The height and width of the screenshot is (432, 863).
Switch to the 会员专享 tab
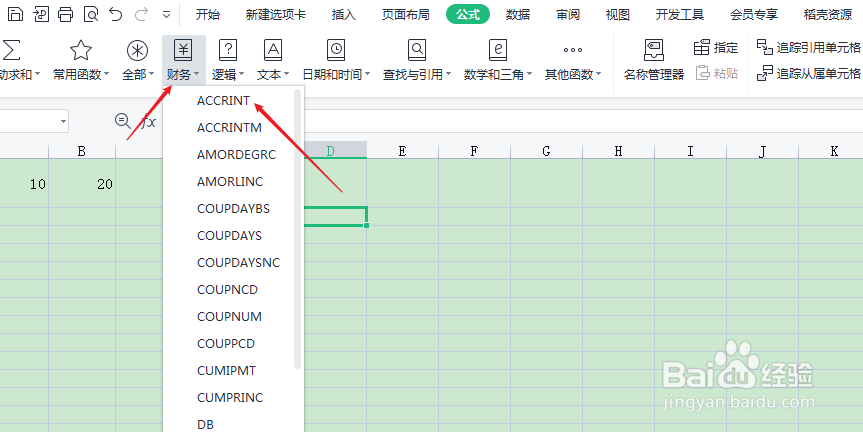click(754, 15)
